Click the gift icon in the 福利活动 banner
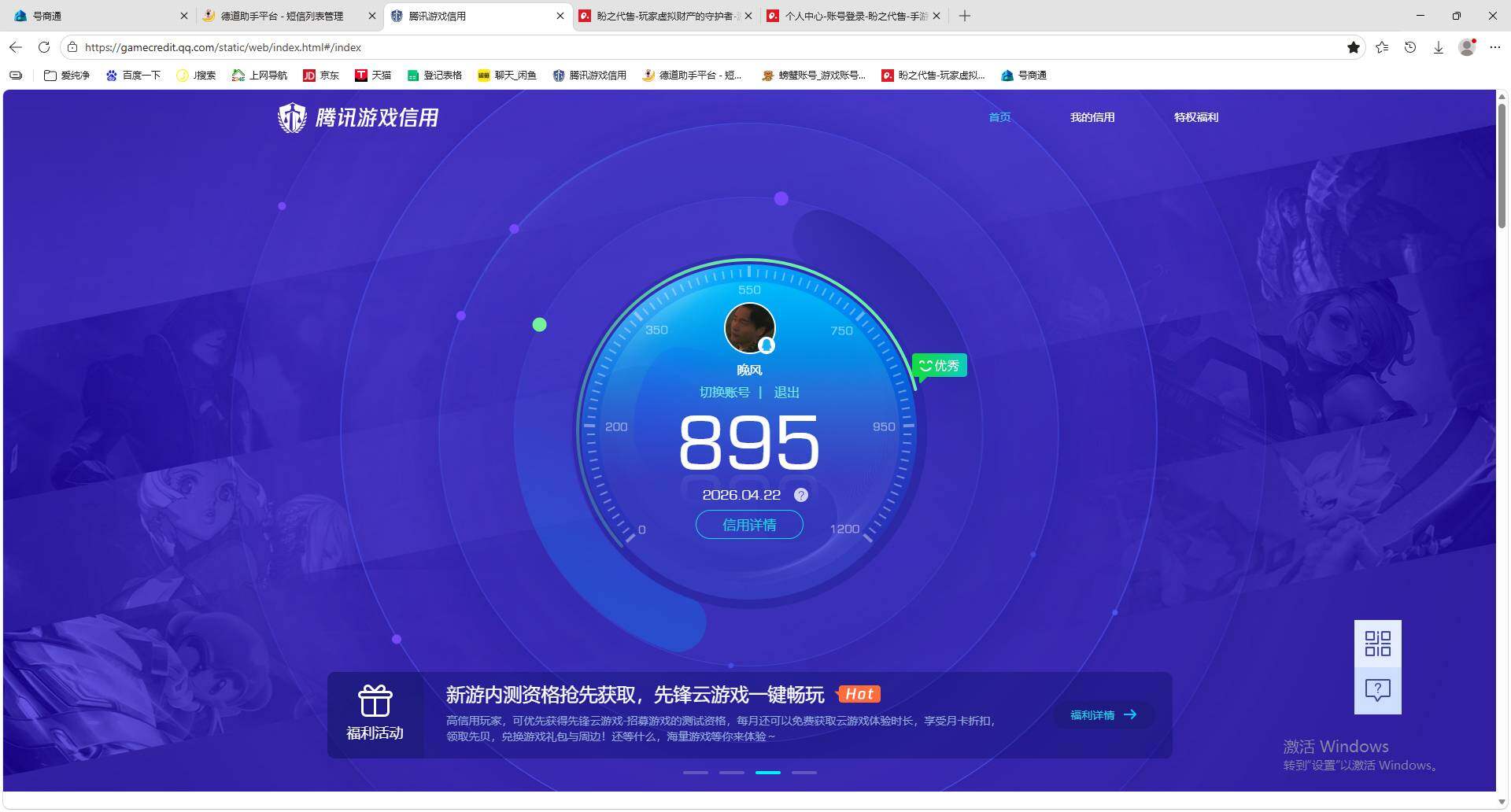Screen dimensions: 1511x812 [375, 701]
